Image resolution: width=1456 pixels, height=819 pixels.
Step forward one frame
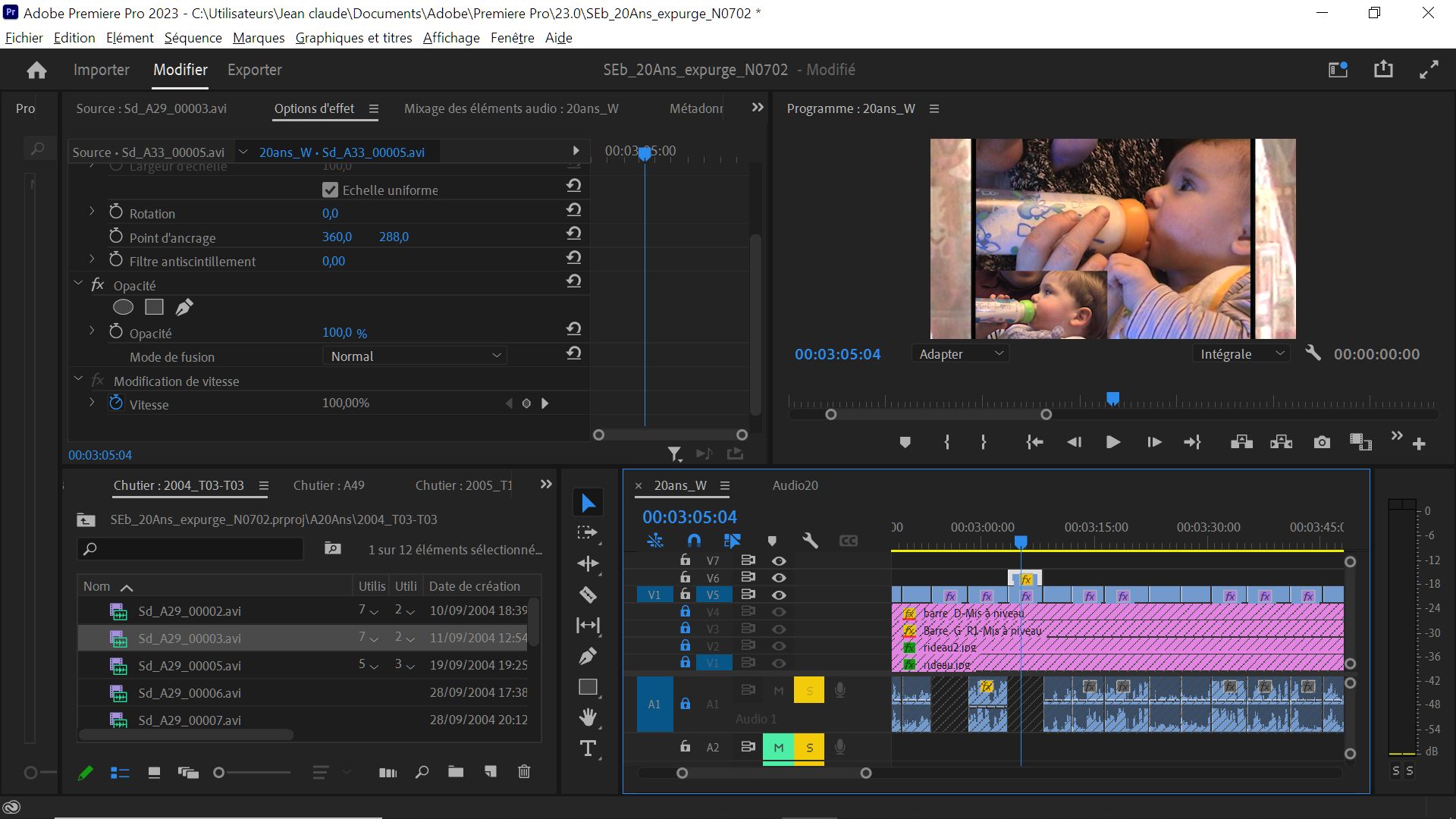tap(1153, 442)
